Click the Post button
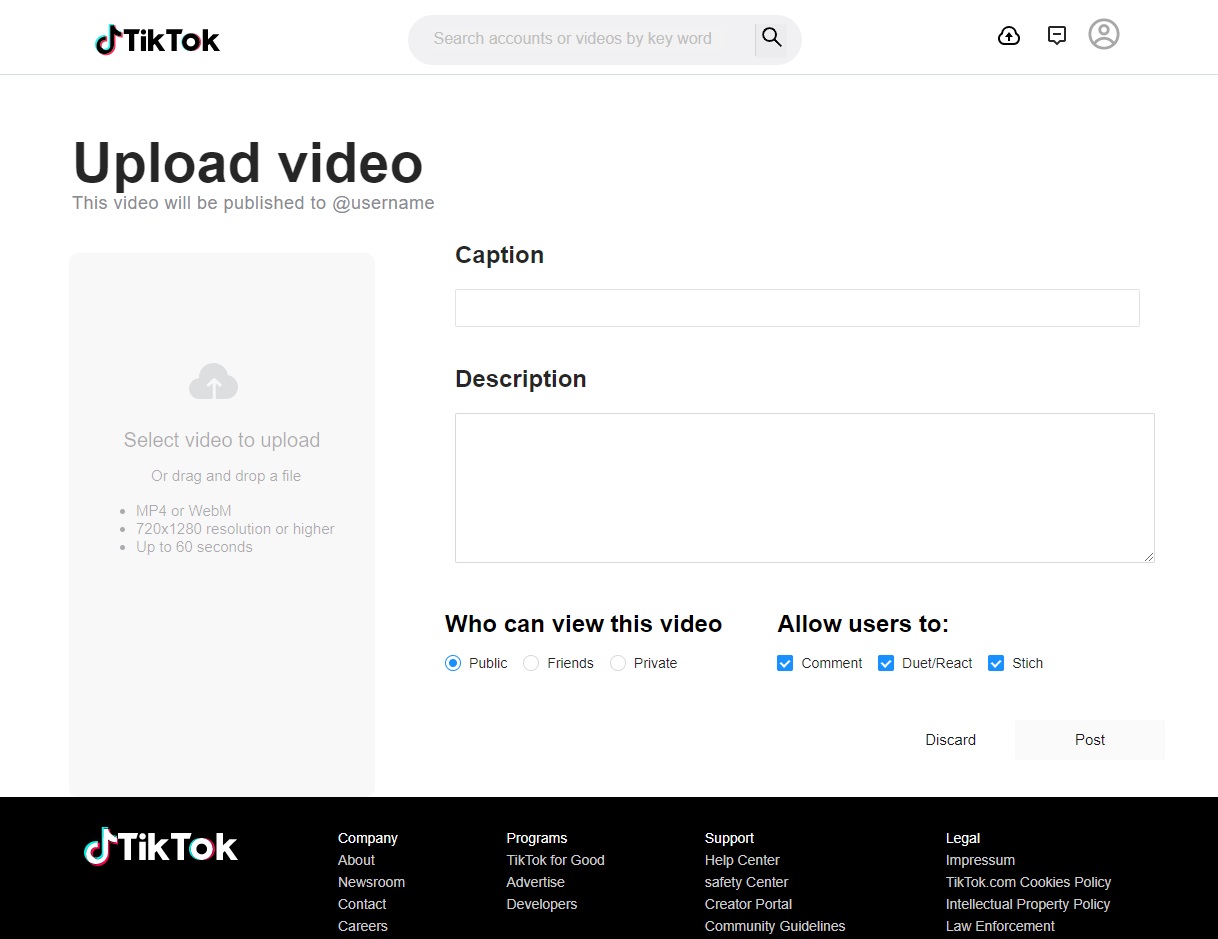The width and height of the screenshot is (1218, 939). pos(1089,740)
